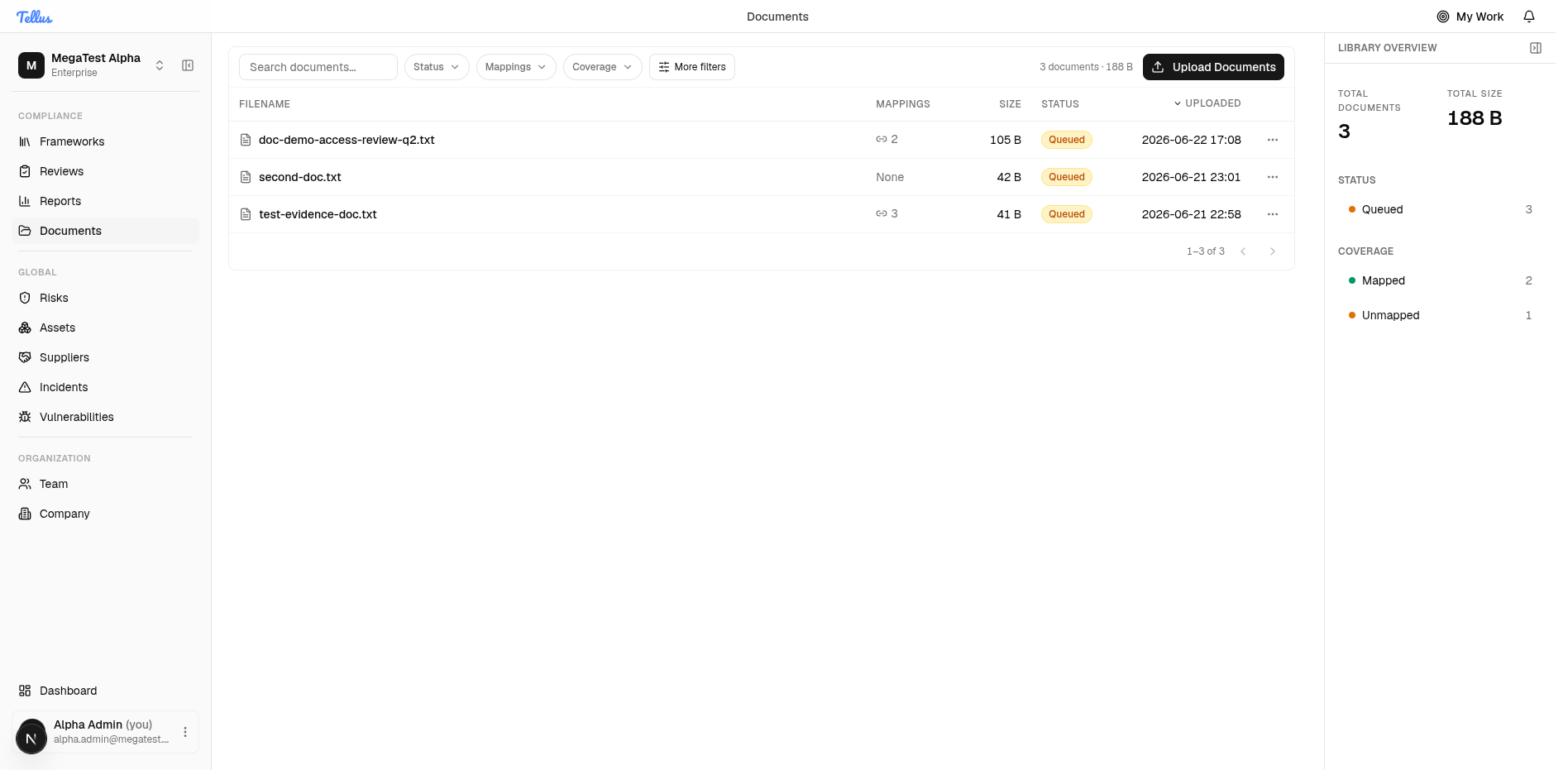Click the MegaTest Alpha M avatar
Viewport: 1568px width, 770px height.
31,65
